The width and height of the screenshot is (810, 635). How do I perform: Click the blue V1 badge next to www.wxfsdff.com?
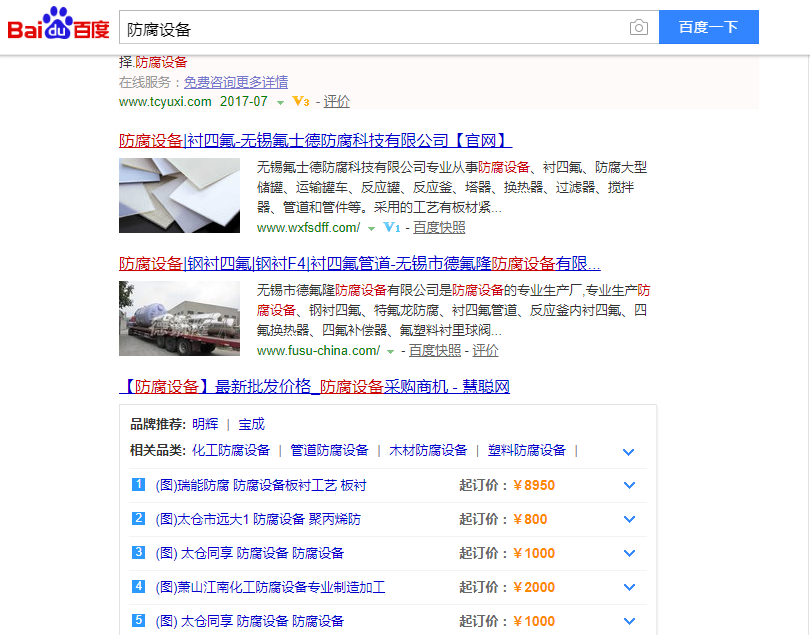391,228
